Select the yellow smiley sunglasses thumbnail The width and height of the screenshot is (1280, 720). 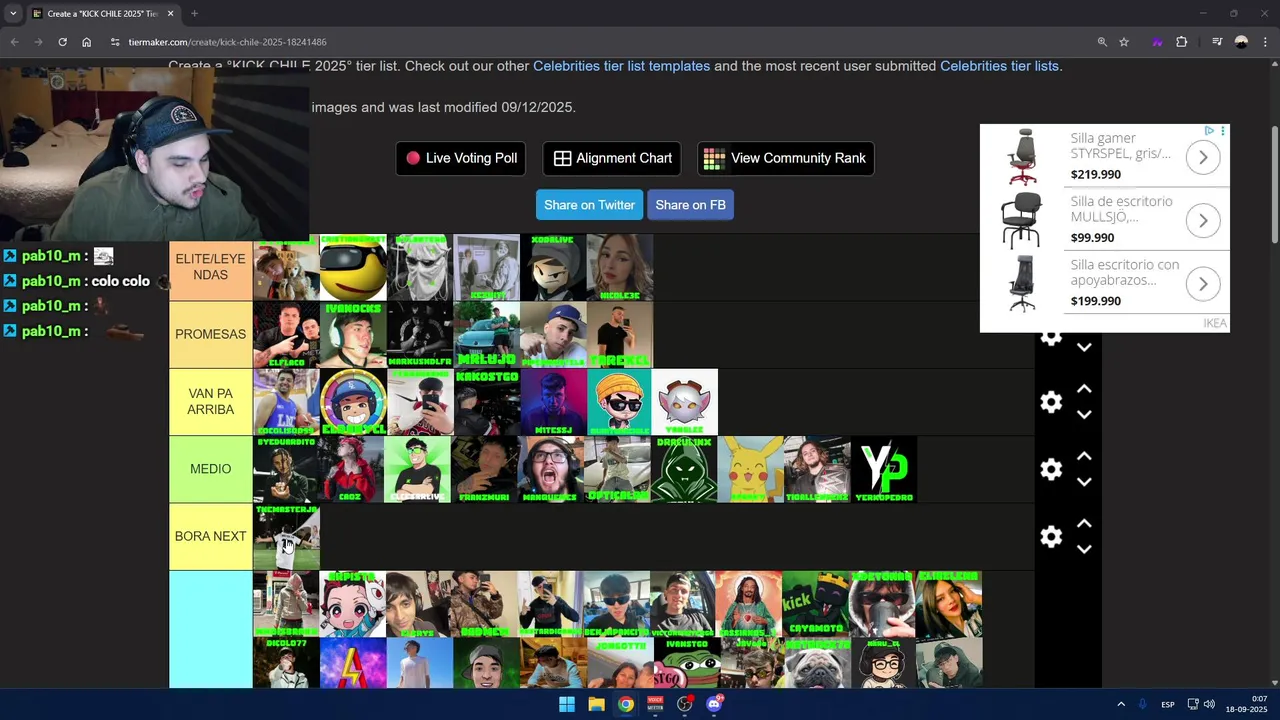click(x=353, y=267)
